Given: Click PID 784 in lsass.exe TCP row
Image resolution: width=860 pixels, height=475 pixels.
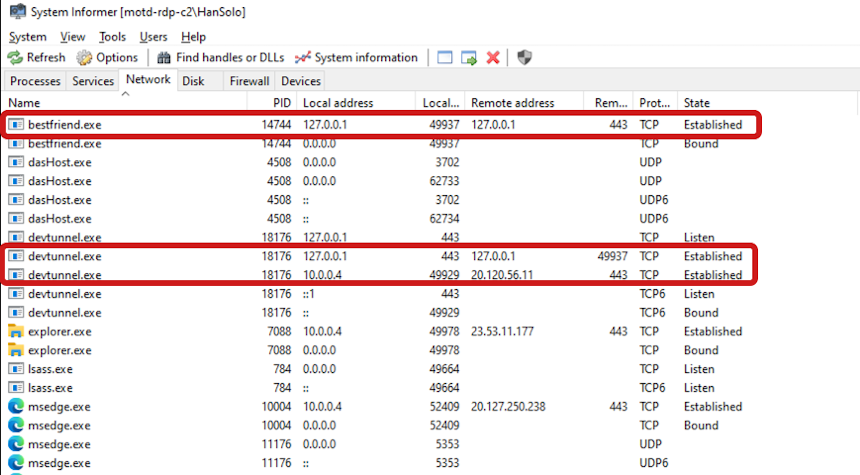Looking at the screenshot, I should (x=282, y=369).
